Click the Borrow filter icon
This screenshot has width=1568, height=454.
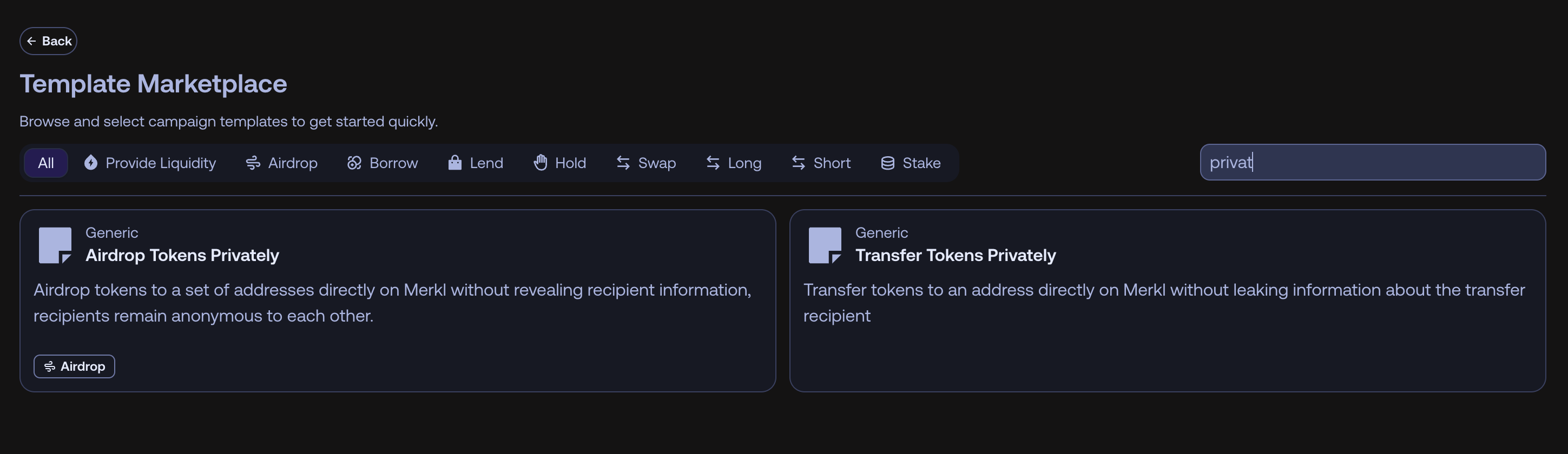point(354,163)
